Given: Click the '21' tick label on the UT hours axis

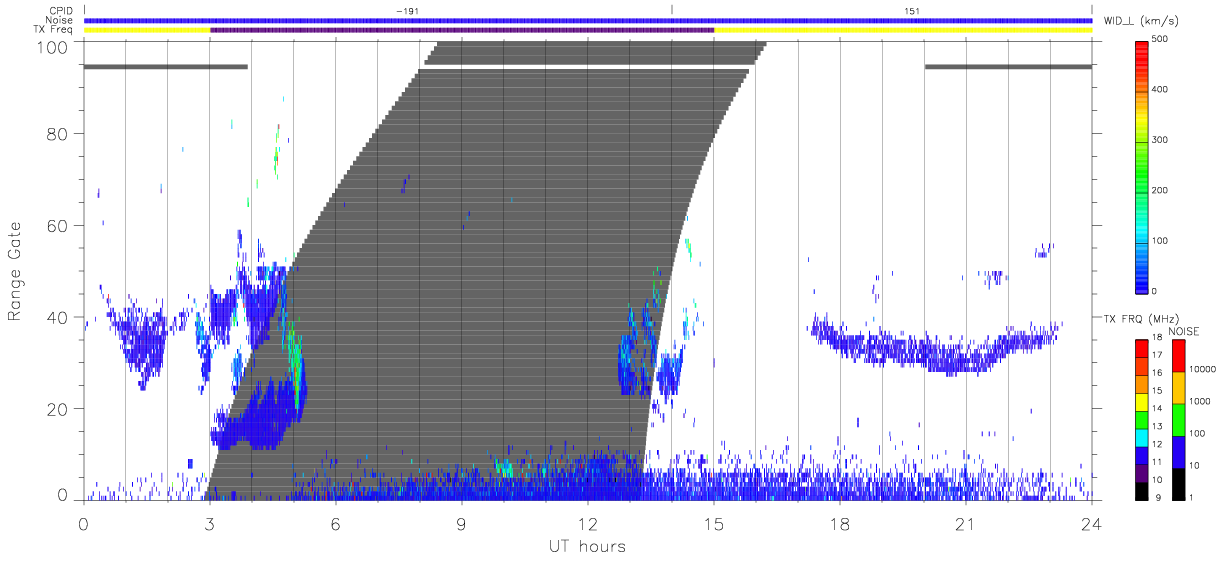Looking at the screenshot, I should (966, 523).
